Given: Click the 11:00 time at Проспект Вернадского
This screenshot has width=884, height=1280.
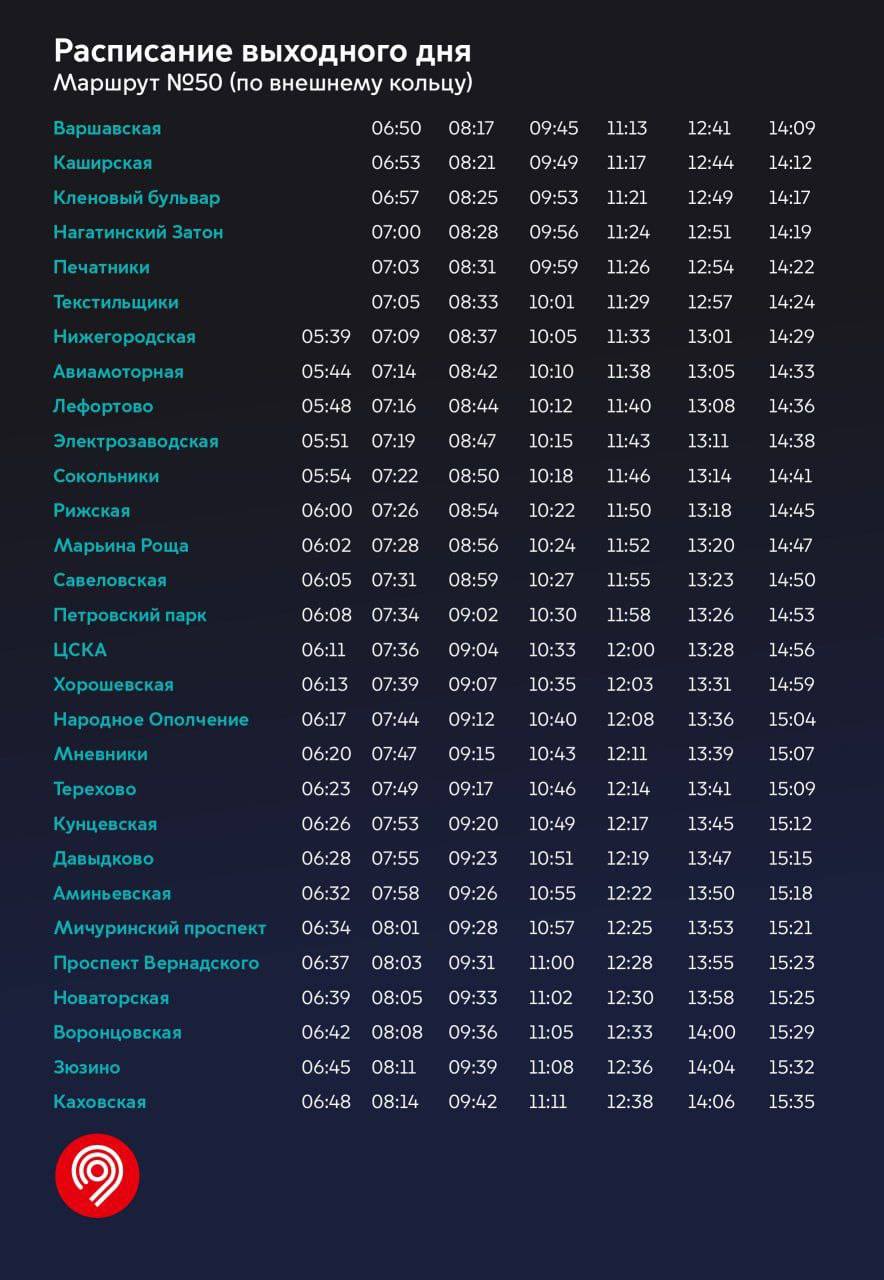Looking at the screenshot, I should [551, 963].
